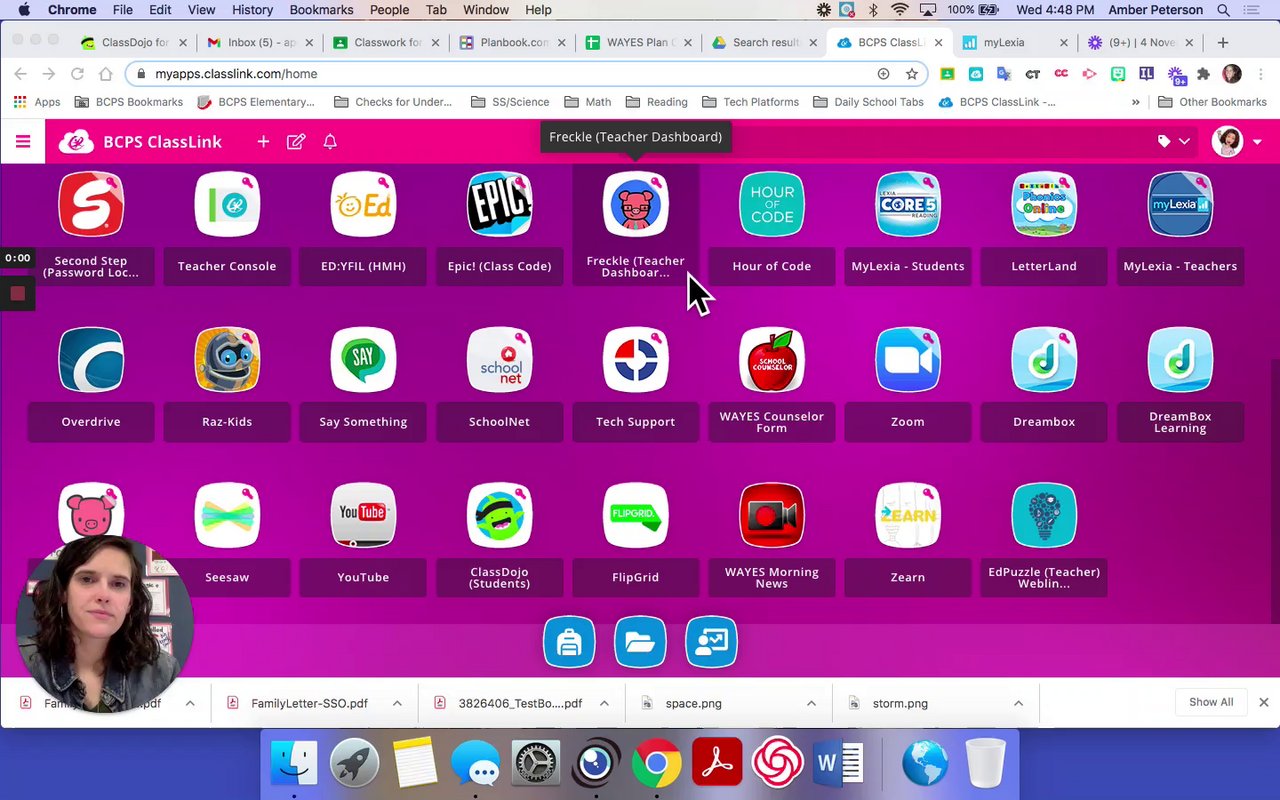1280x800 pixels.
Task: Open Daily School Tabs bookmark folder
Action: point(869,102)
